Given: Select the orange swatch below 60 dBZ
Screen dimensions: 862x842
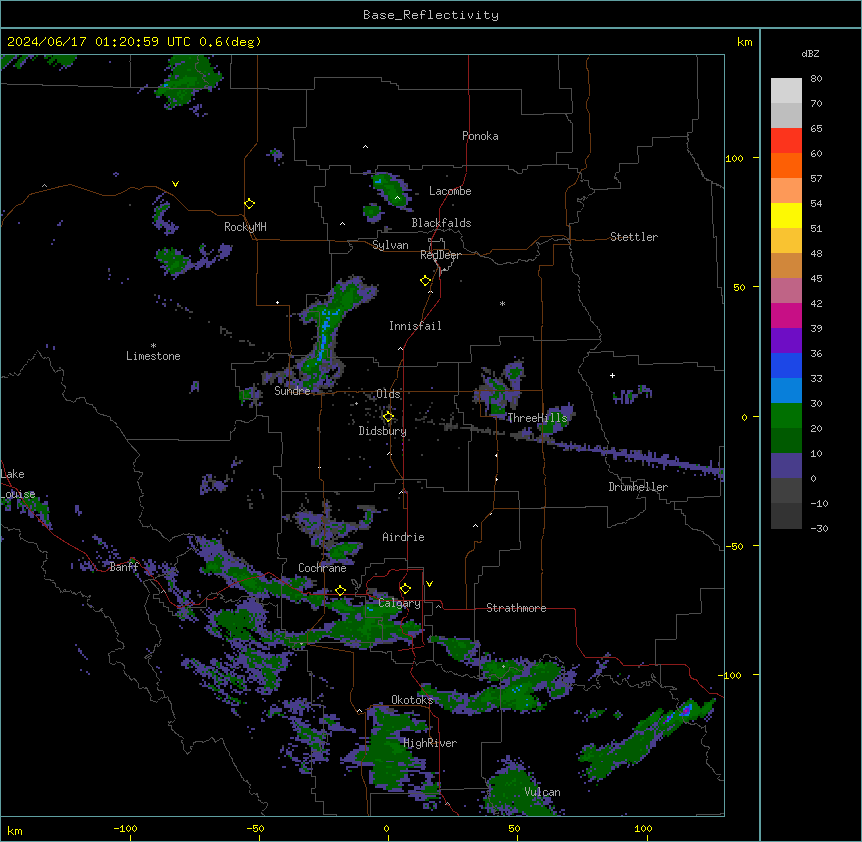Looking at the screenshot, I should pos(786,165).
